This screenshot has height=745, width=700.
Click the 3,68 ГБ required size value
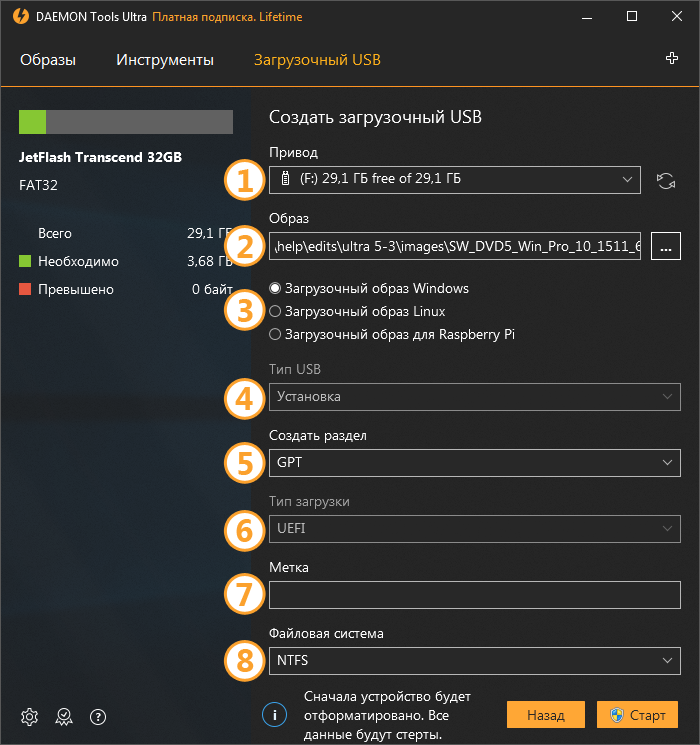point(210,261)
